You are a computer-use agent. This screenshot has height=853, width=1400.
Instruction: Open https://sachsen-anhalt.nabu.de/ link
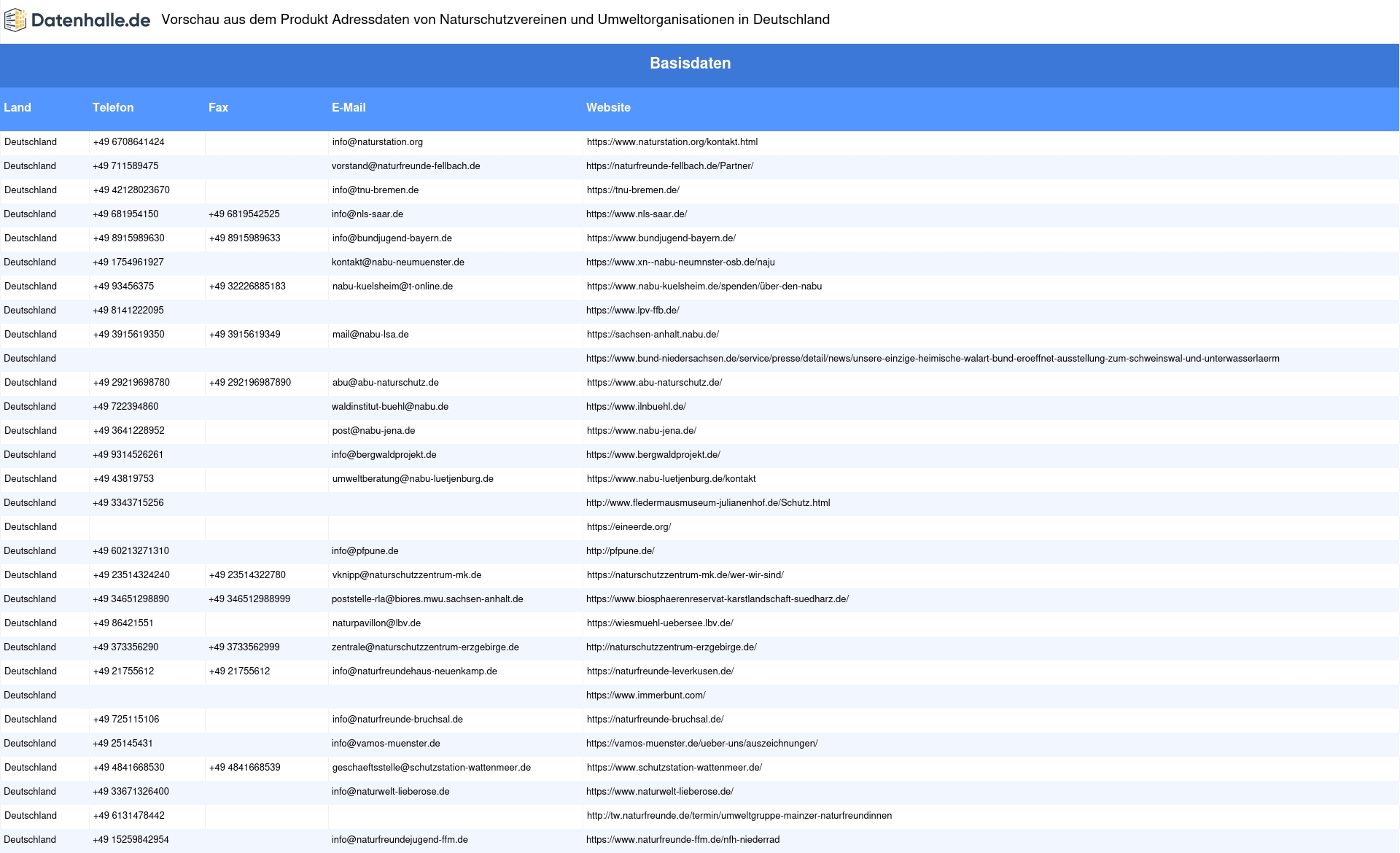click(x=653, y=335)
